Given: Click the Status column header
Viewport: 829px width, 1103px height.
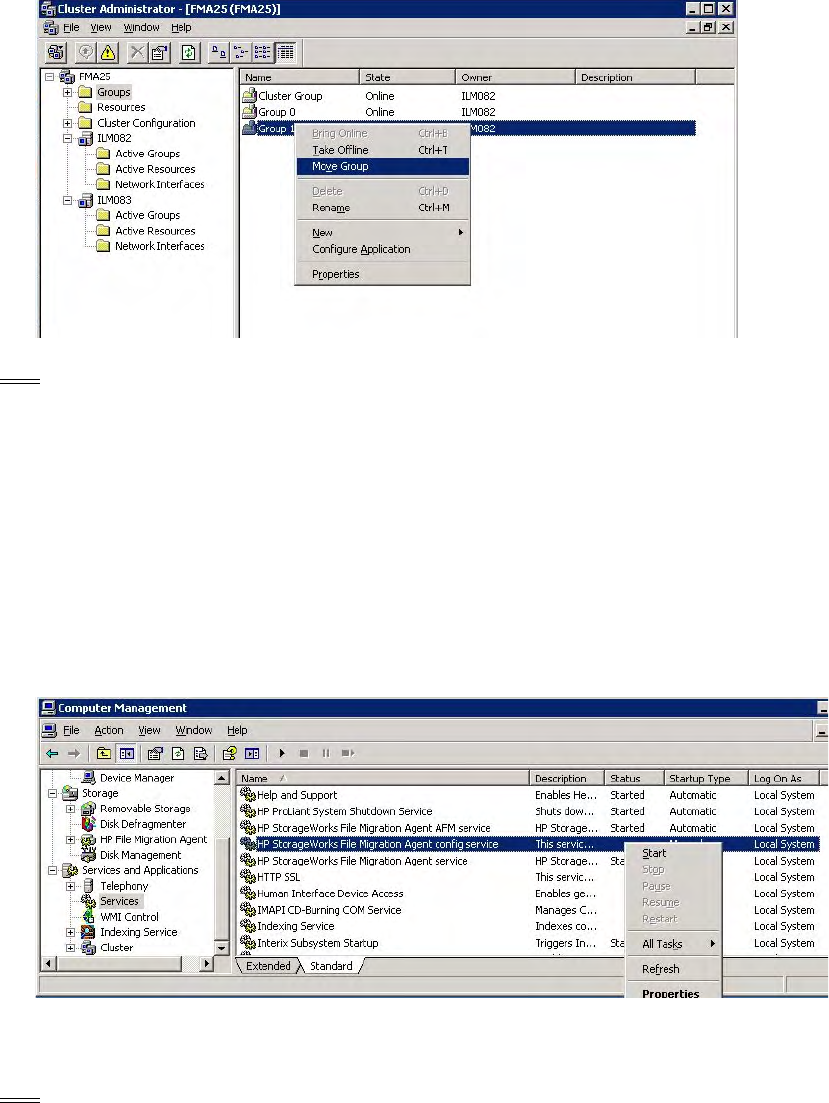Looking at the screenshot, I should coord(634,778).
